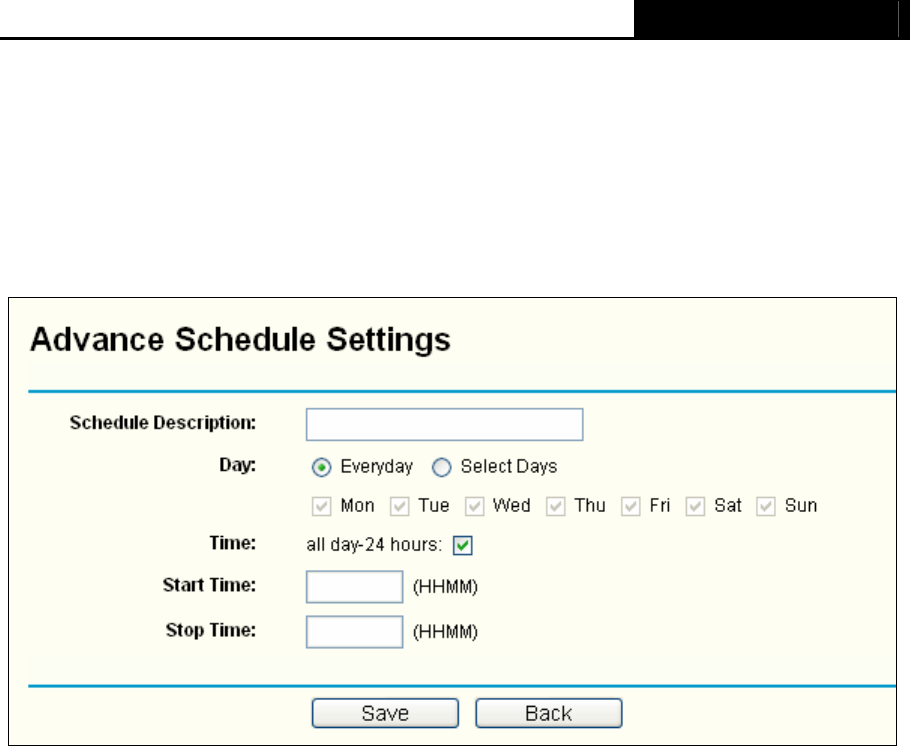Screen dimensions: 910x746
Task: Toggle the Fri checkbox
Action: pos(630,506)
